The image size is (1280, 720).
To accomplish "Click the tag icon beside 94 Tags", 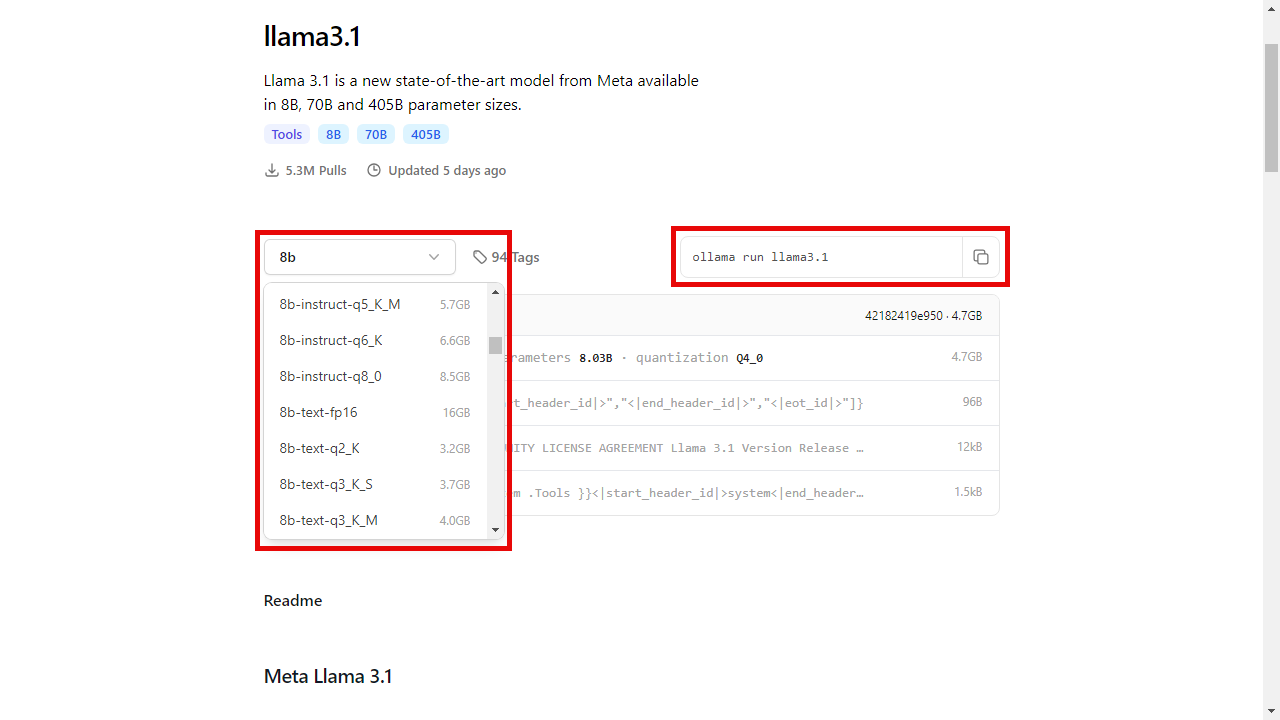I will pos(480,257).
